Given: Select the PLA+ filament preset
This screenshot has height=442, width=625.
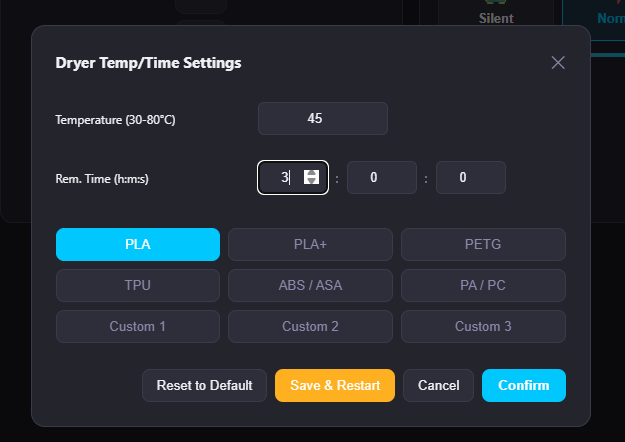Looking at the screenshot, I should (310, 244).
